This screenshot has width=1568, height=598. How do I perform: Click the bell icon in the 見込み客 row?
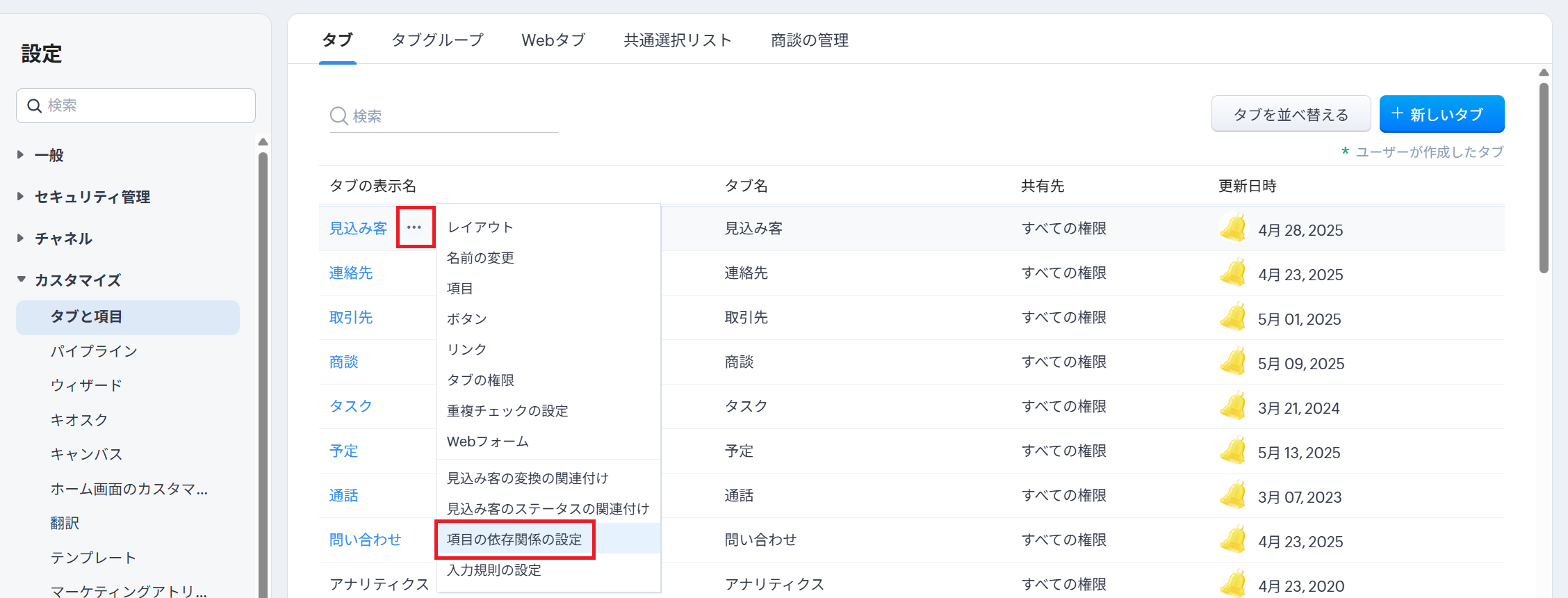[1233, 228]
